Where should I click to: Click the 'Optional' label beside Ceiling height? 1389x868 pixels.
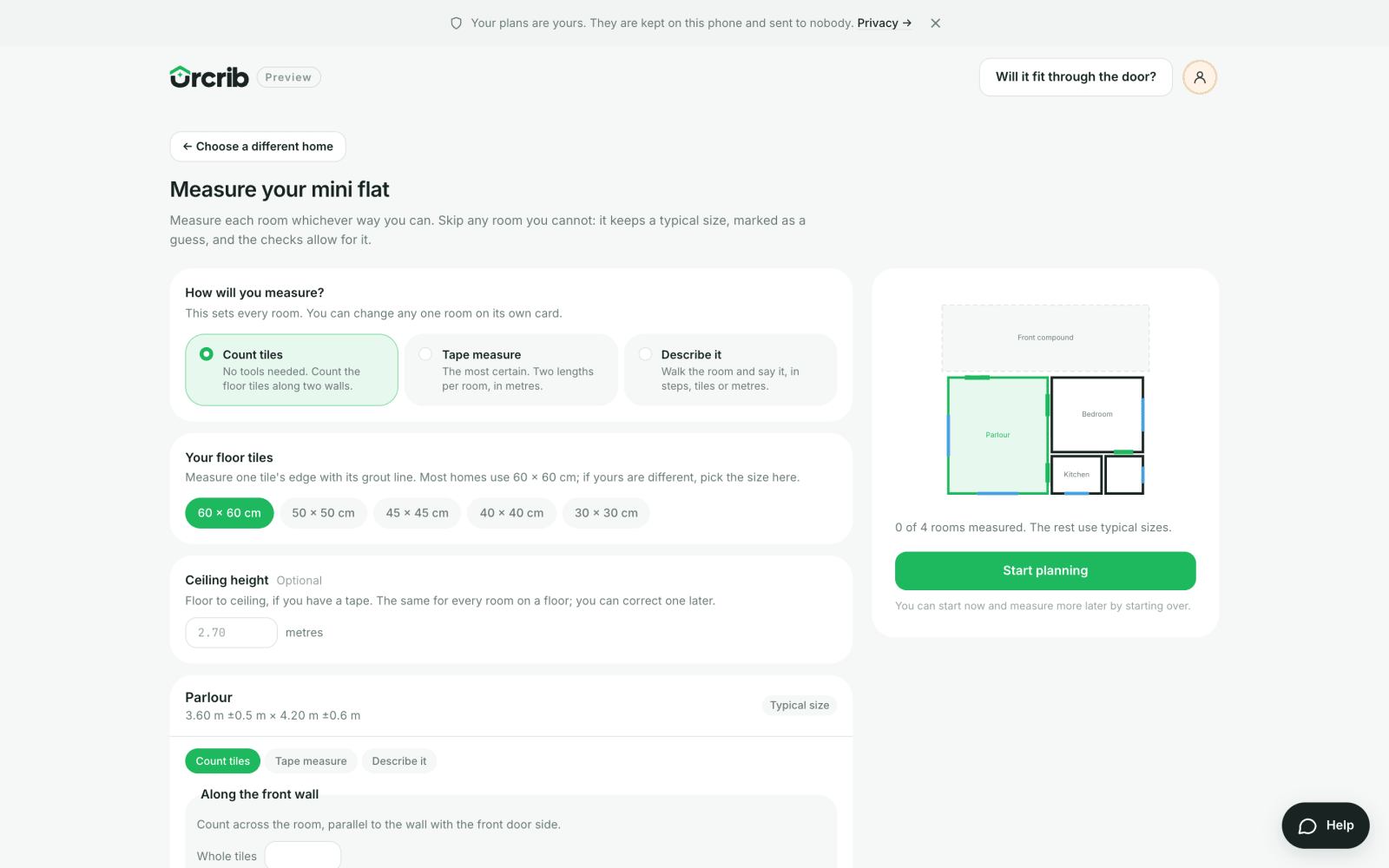(299, 581)
